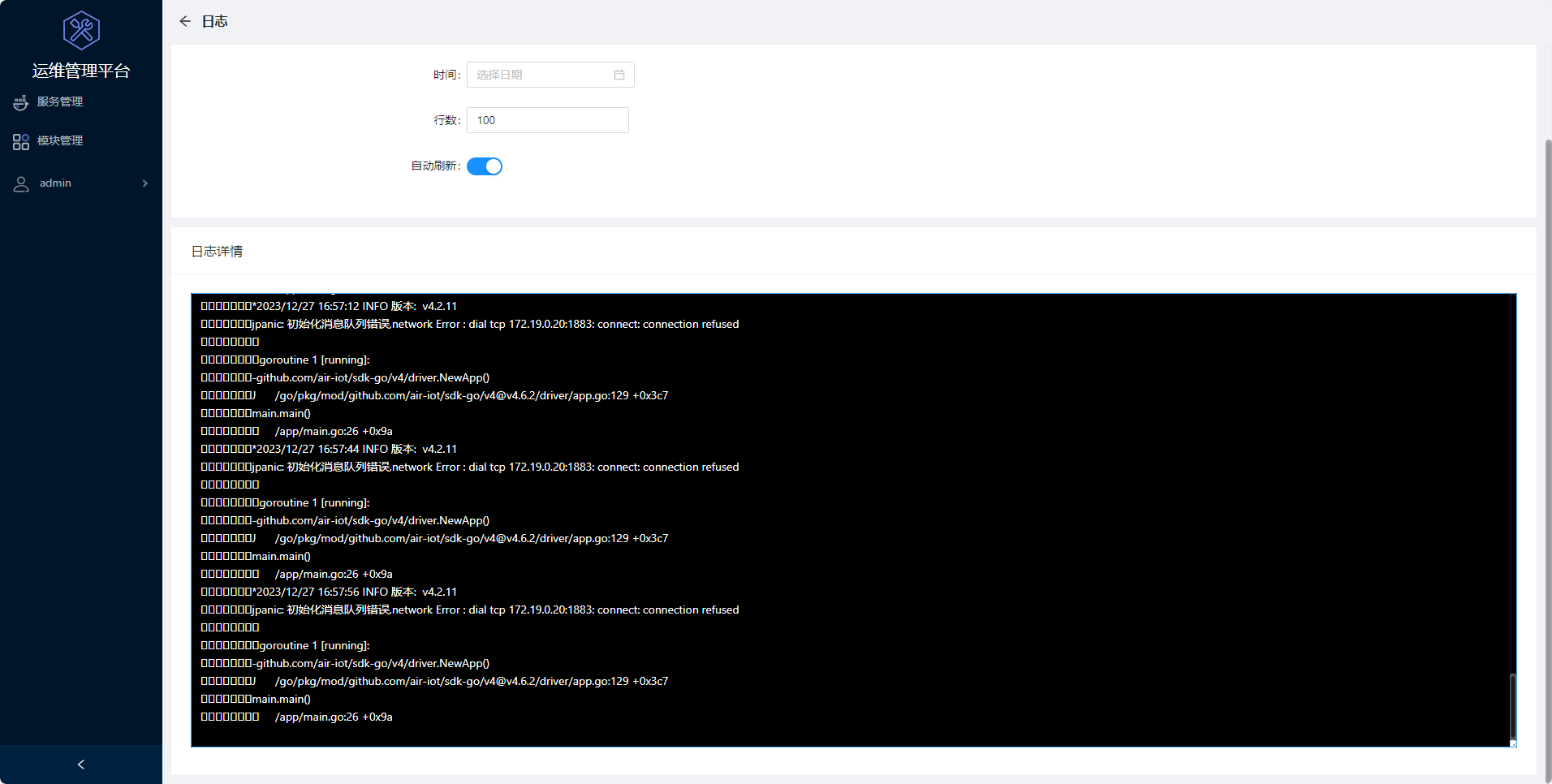The image size is (1552, 784).
Task: Expand the admin submenu chevron
Action: [x=145, y=183]
